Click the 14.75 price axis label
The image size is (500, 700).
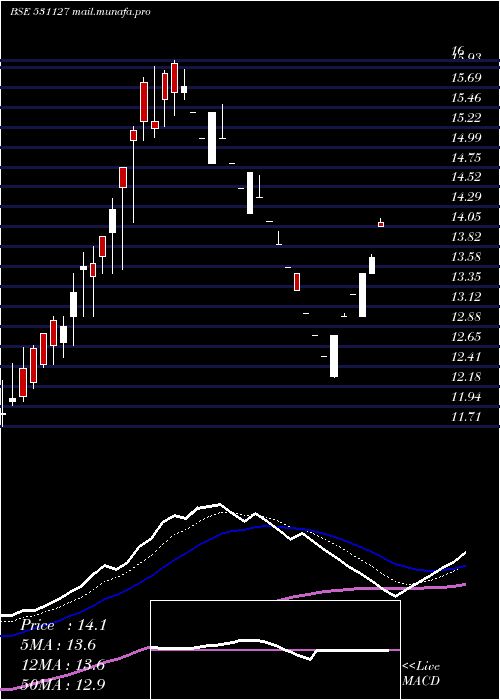click(x=466, y=158)
